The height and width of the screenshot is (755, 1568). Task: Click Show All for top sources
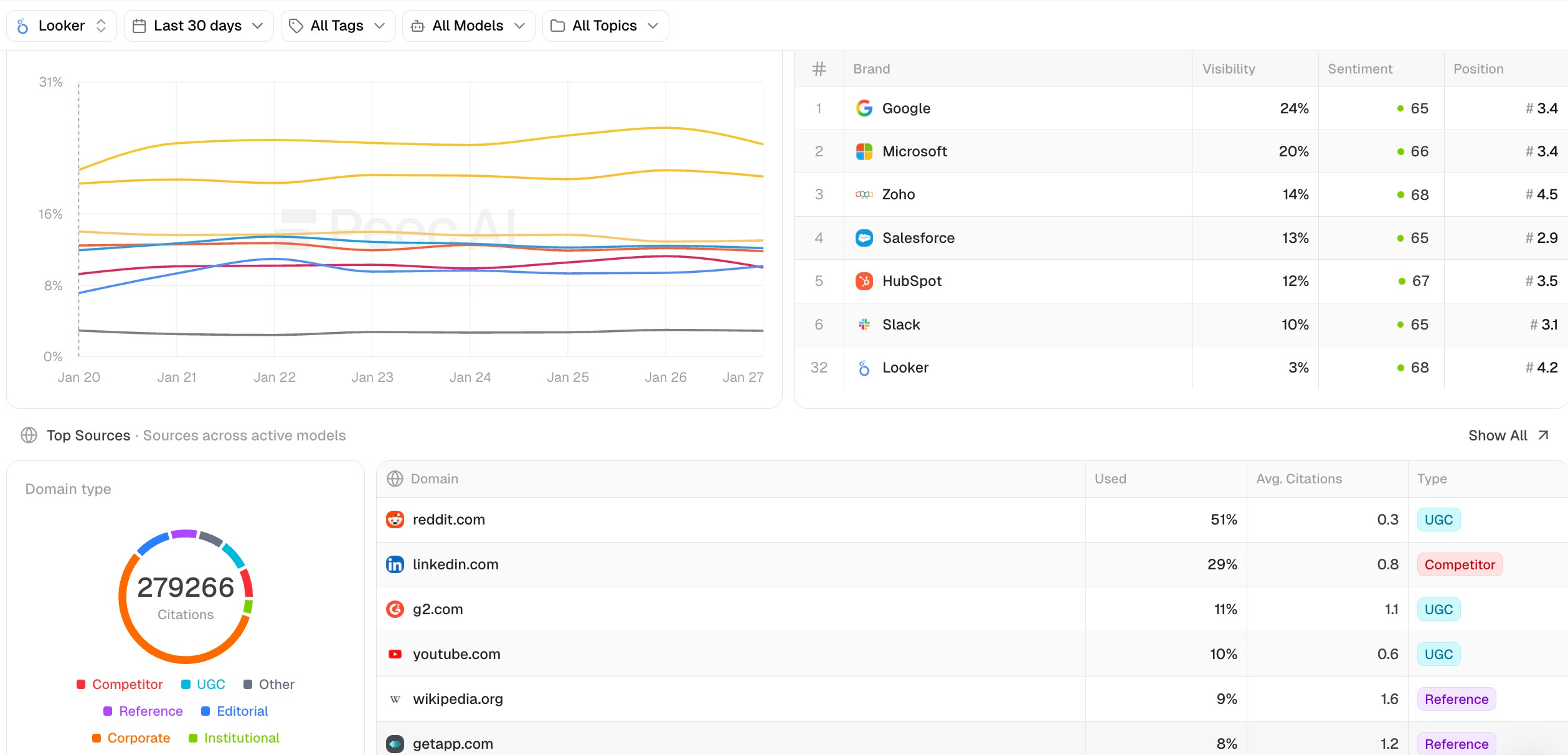(x=1508, y=435)
